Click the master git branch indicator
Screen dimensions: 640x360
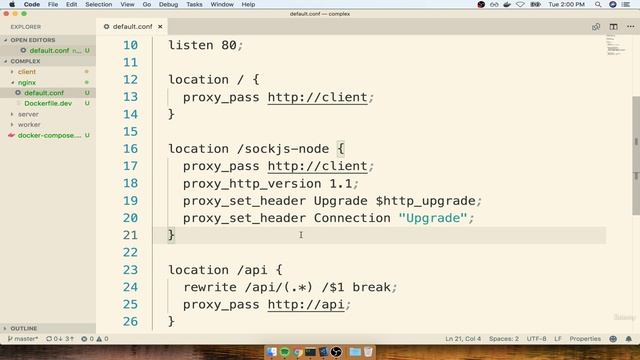(23, 339)
